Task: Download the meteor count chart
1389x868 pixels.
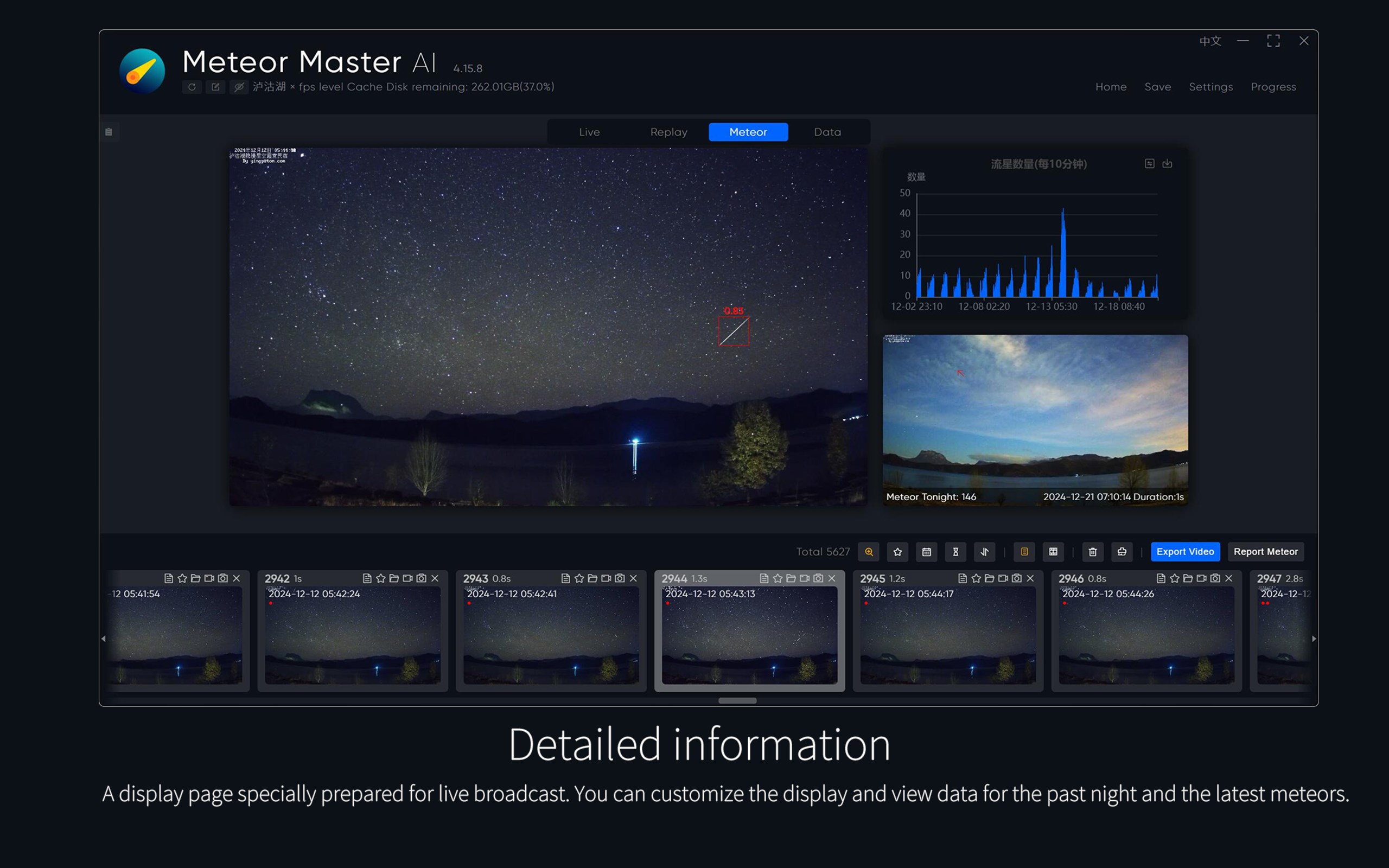Action: 1168,164
